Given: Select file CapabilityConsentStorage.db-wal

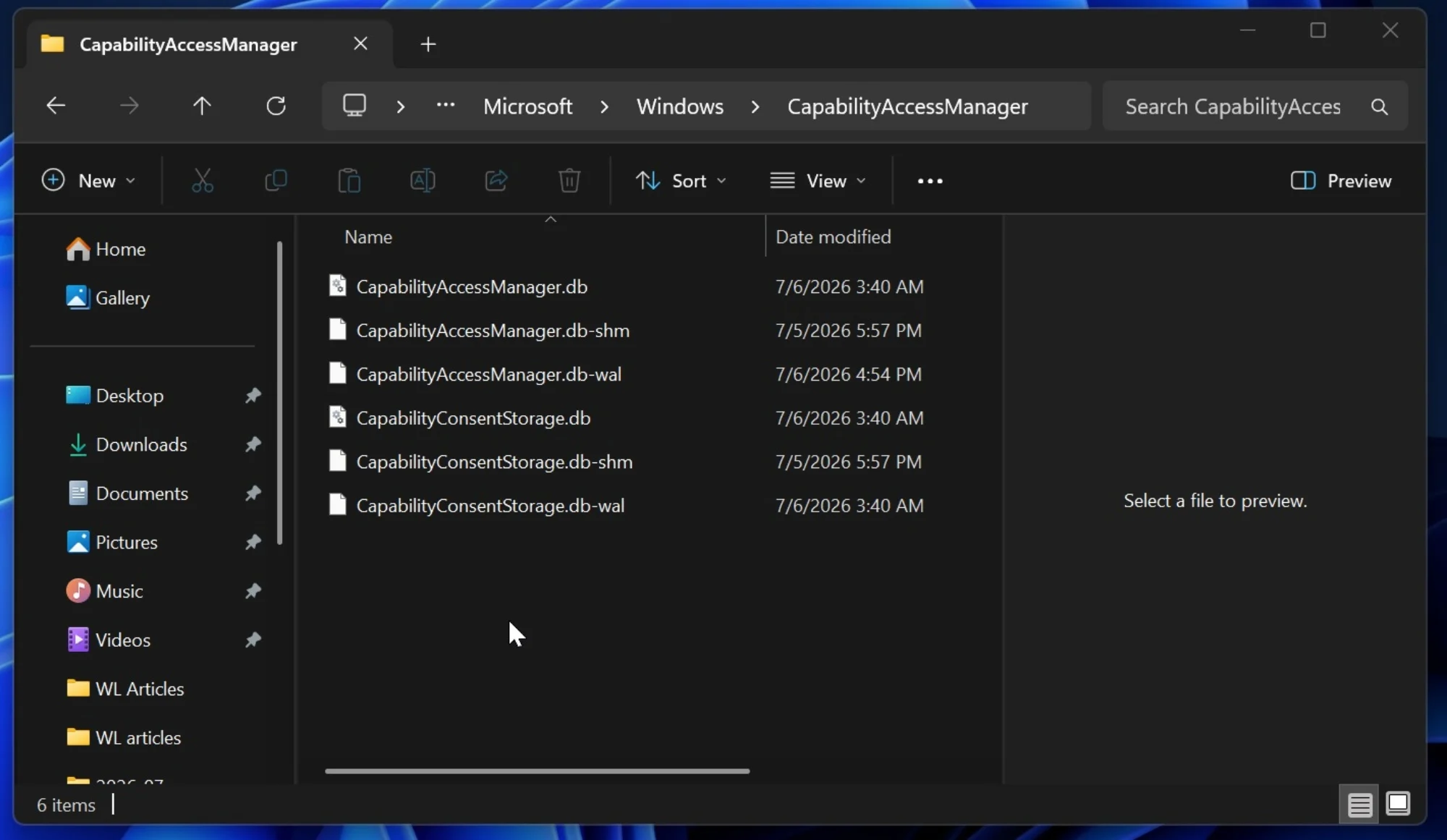Looking at the screenshot, I should tap(491, 505).
